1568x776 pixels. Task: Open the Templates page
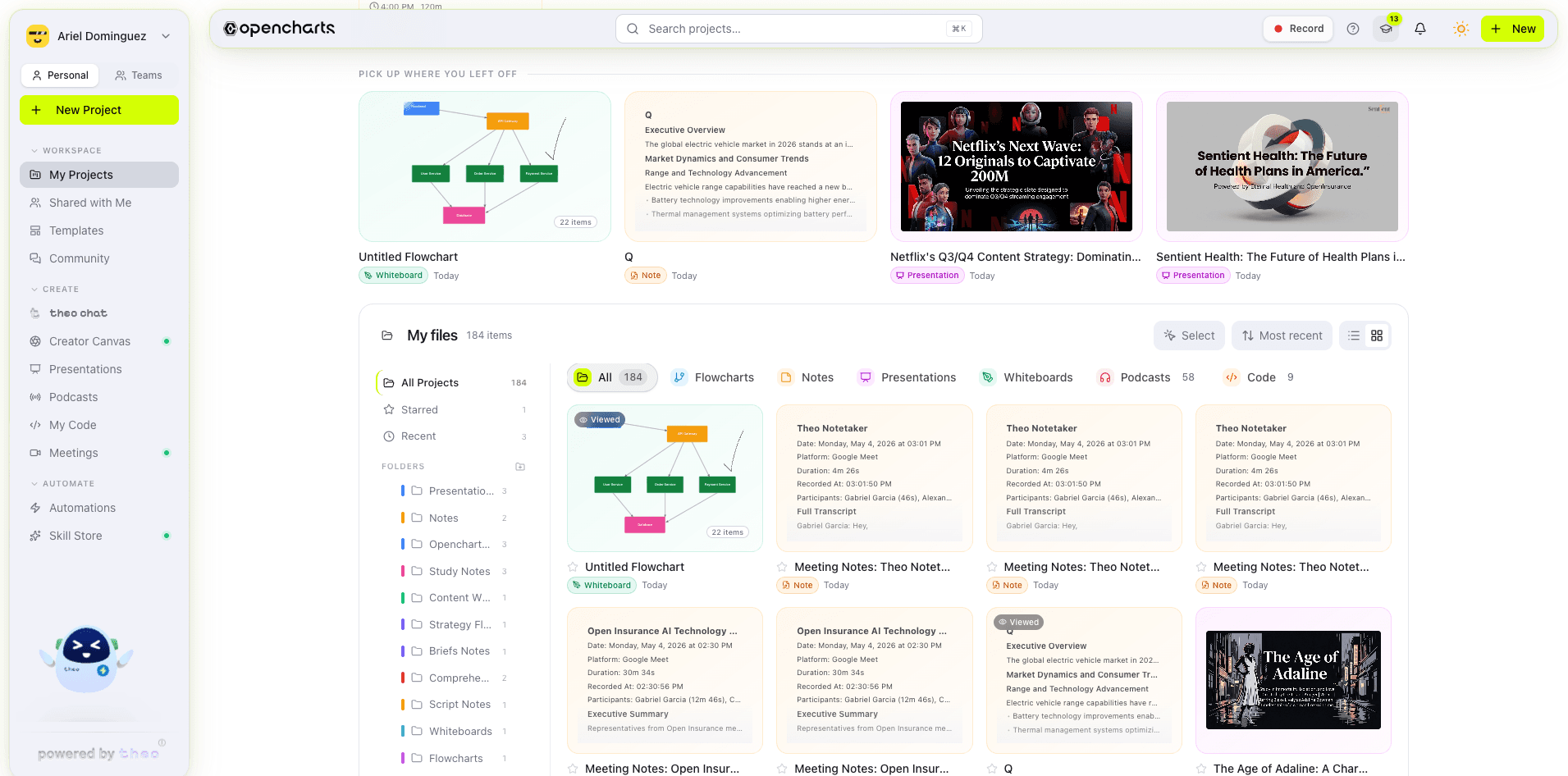pyautogui.click(x=99, y=231)
